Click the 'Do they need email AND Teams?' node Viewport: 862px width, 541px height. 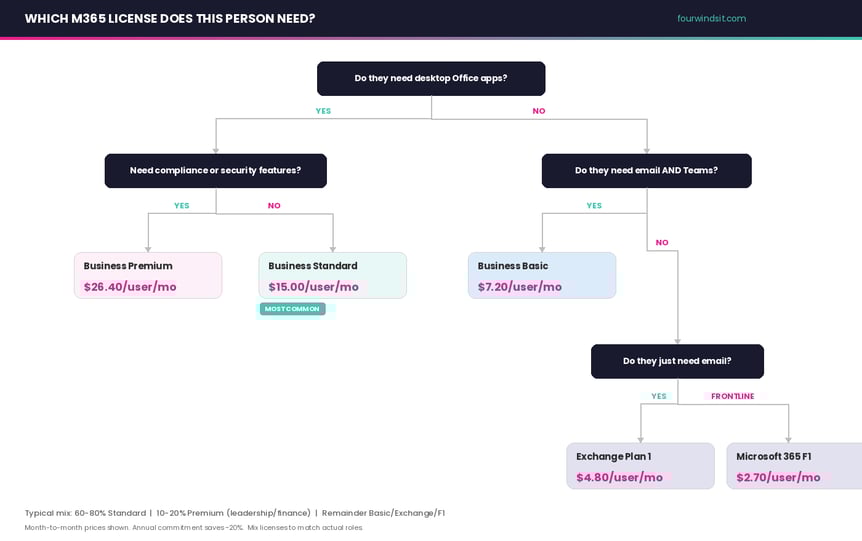click(646, 170)
